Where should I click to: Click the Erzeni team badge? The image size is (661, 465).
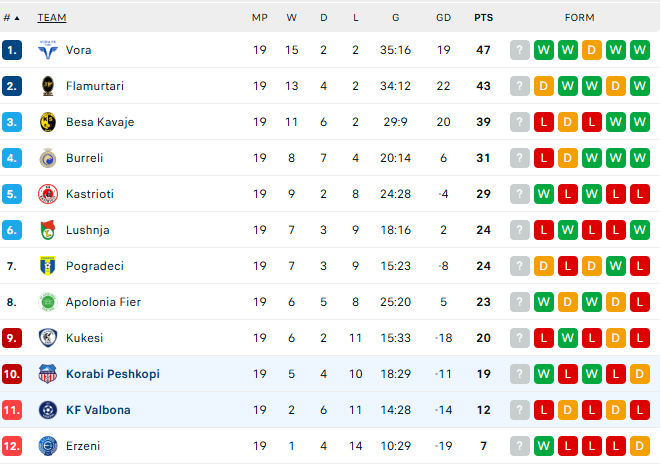(47, 446)
